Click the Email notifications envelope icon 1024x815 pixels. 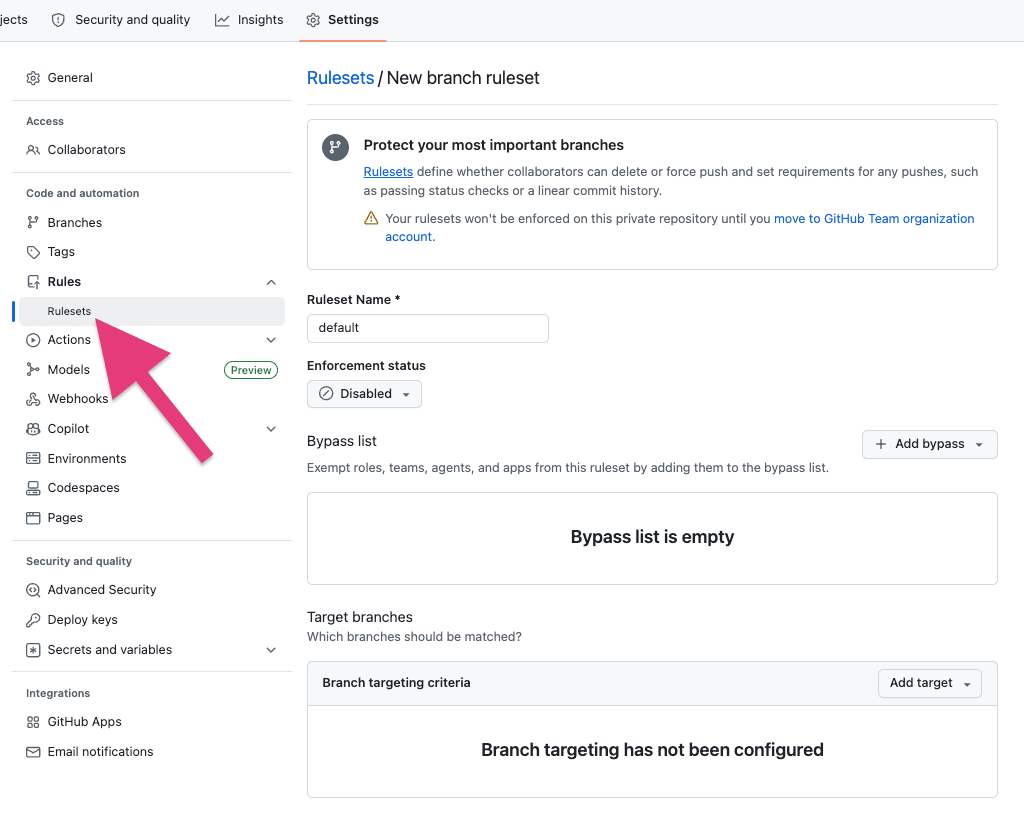(x=33, y=752)
